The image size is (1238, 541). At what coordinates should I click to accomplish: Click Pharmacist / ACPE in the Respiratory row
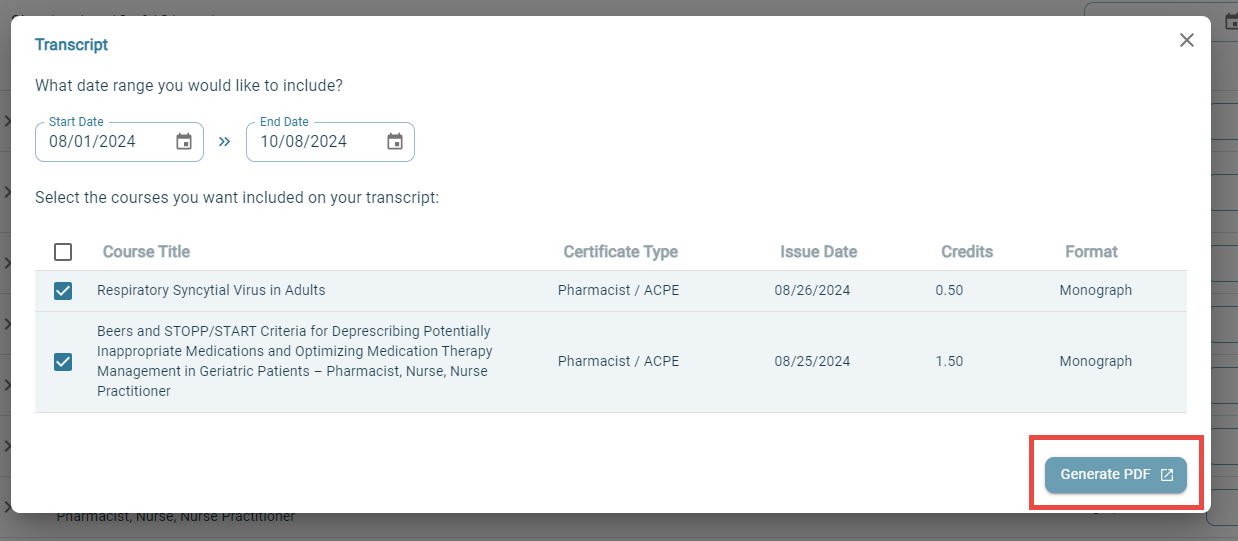tap(618, 291)
